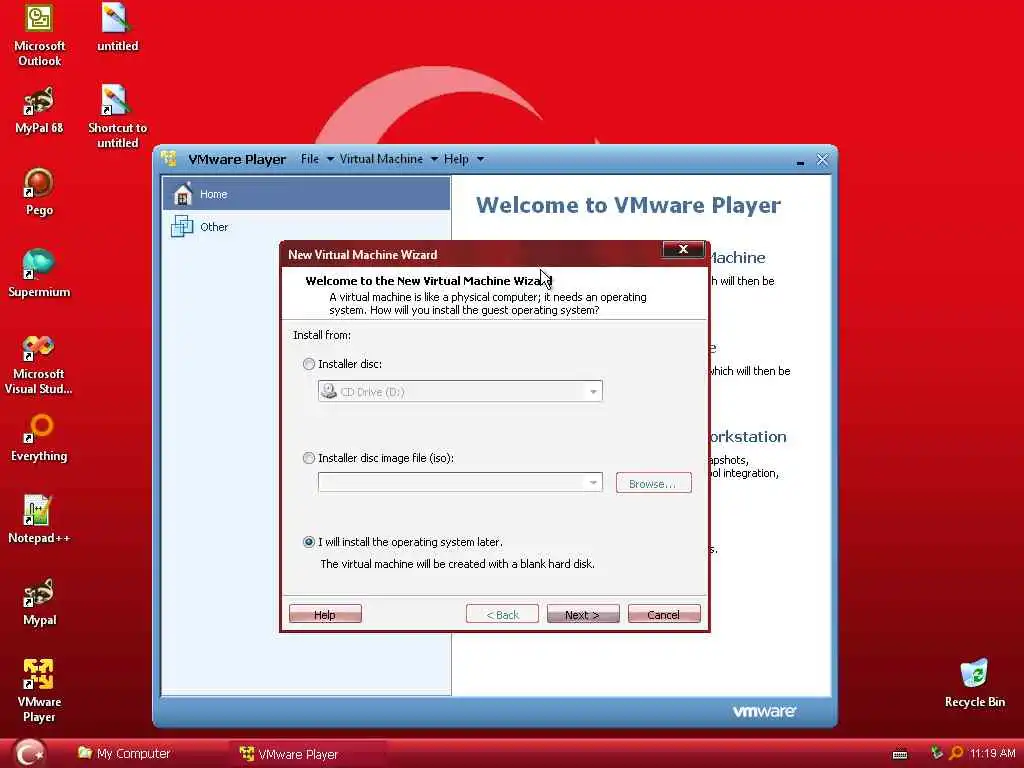Screen dimensions: 1024x768
Task: Select the Mypal desktop icon
Action: (39, 601)
